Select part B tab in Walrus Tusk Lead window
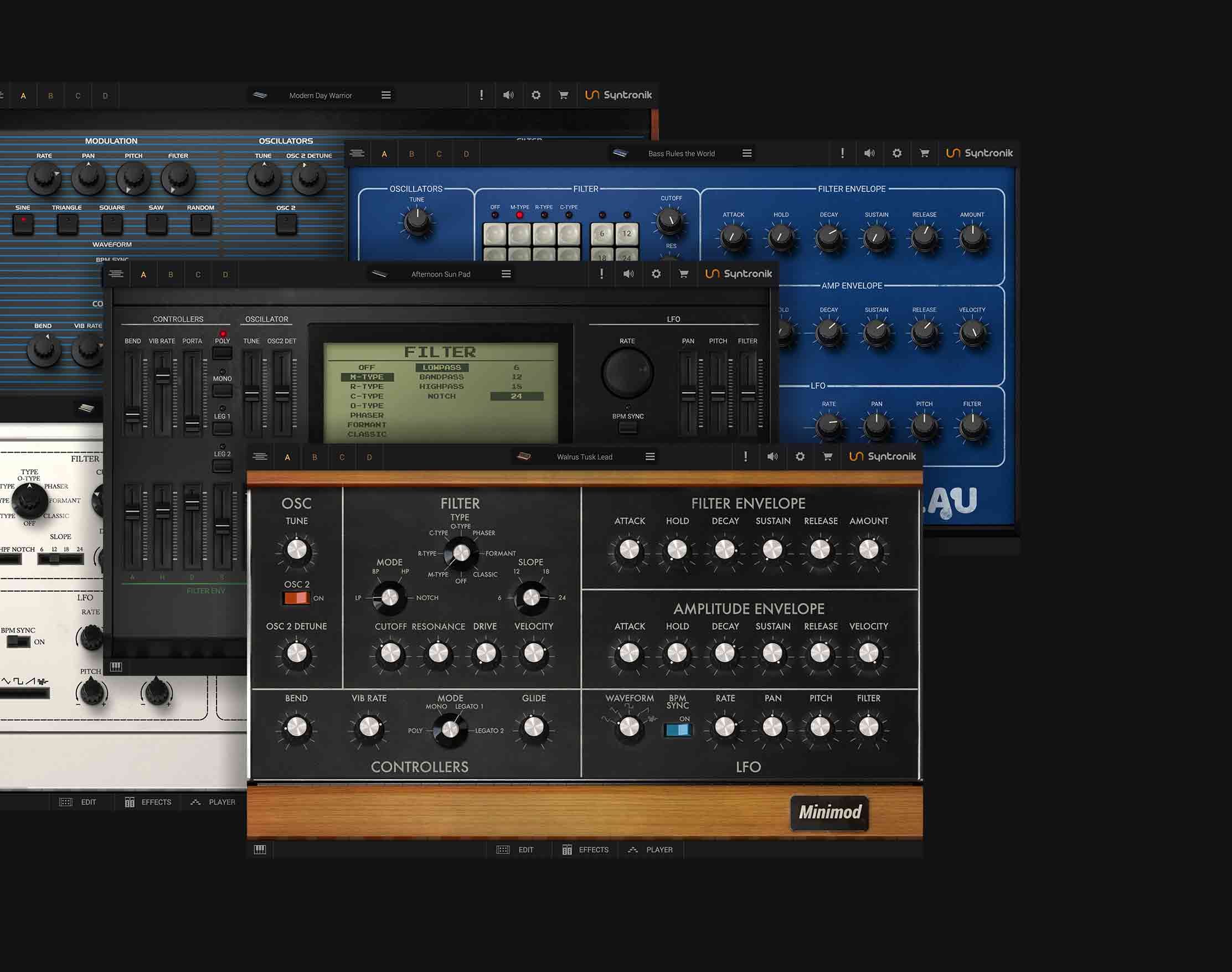 (x=315, y=457)
